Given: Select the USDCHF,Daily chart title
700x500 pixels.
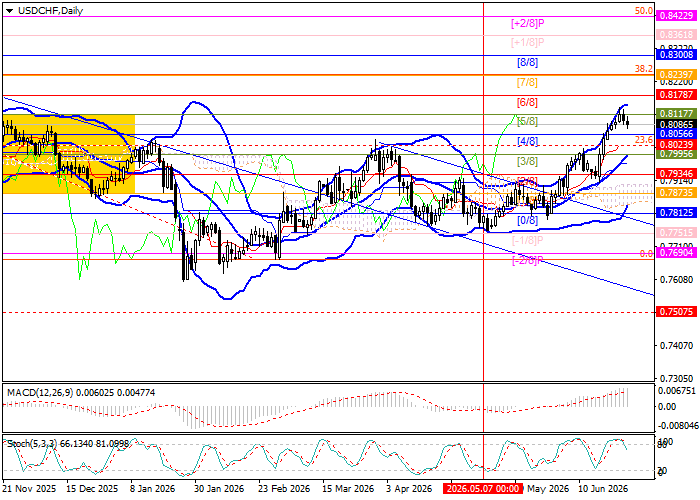Looking at the screenshot, I should point(50,11).
